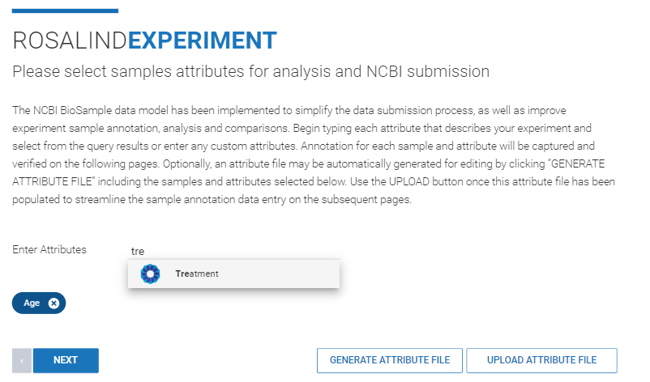This screenshot has height=382, width=650.
Task: Click the NEXT button
Action: [65, 360]
